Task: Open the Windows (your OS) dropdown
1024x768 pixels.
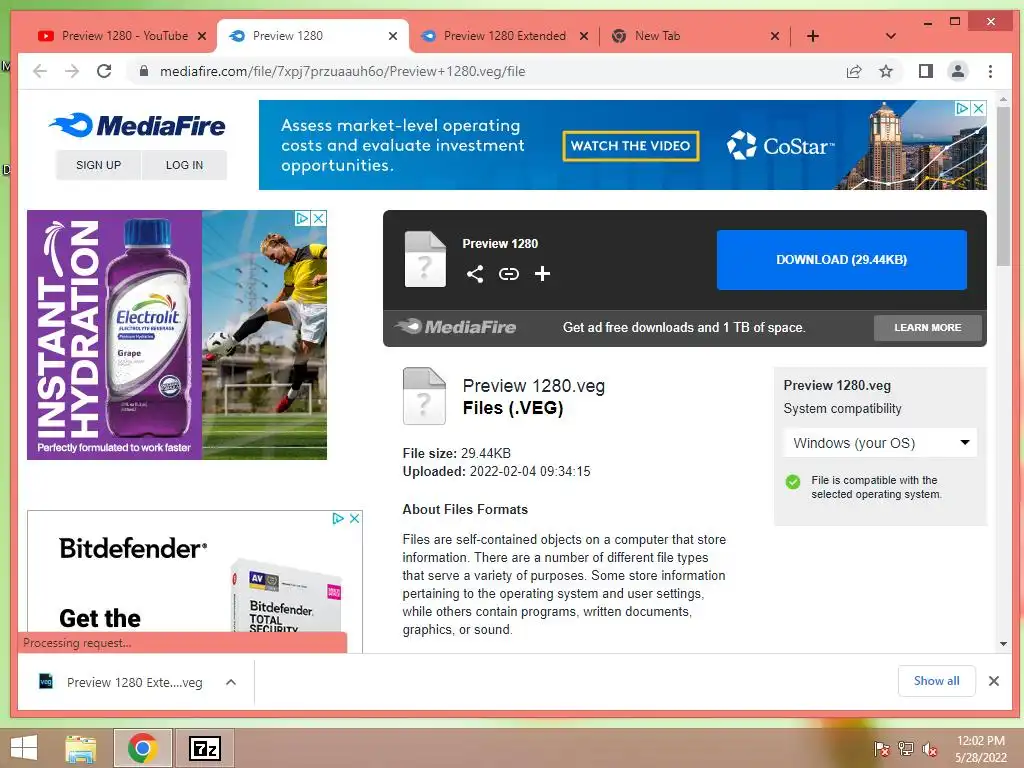Action: pyautogui.click(x=880, y=443)
